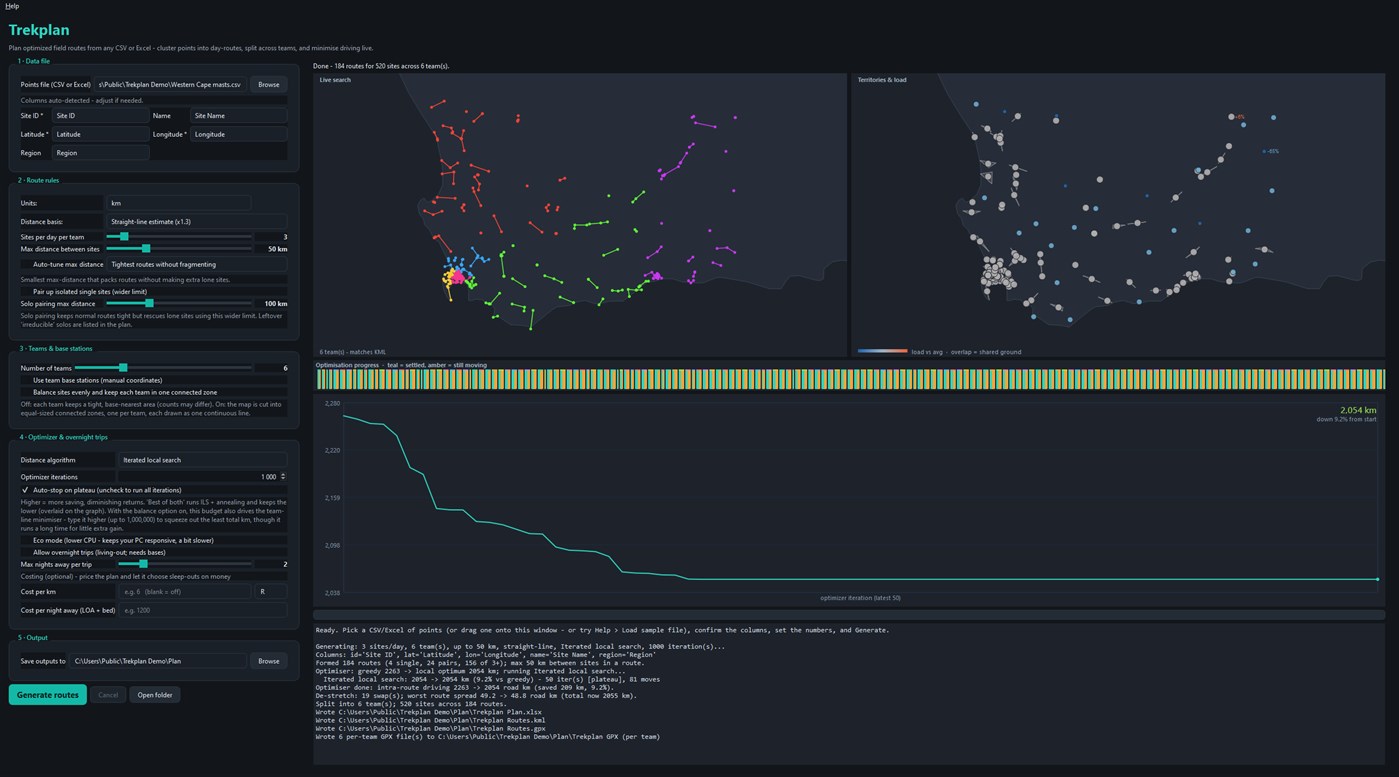Open the Tightest routes without fragmenting dropdown
This screenshot has width=1399, height=777.
[x=197, y=264]
